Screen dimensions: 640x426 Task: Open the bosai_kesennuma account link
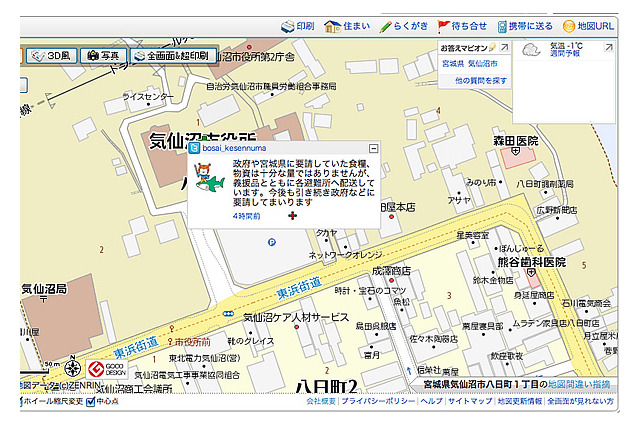(234, 148)
